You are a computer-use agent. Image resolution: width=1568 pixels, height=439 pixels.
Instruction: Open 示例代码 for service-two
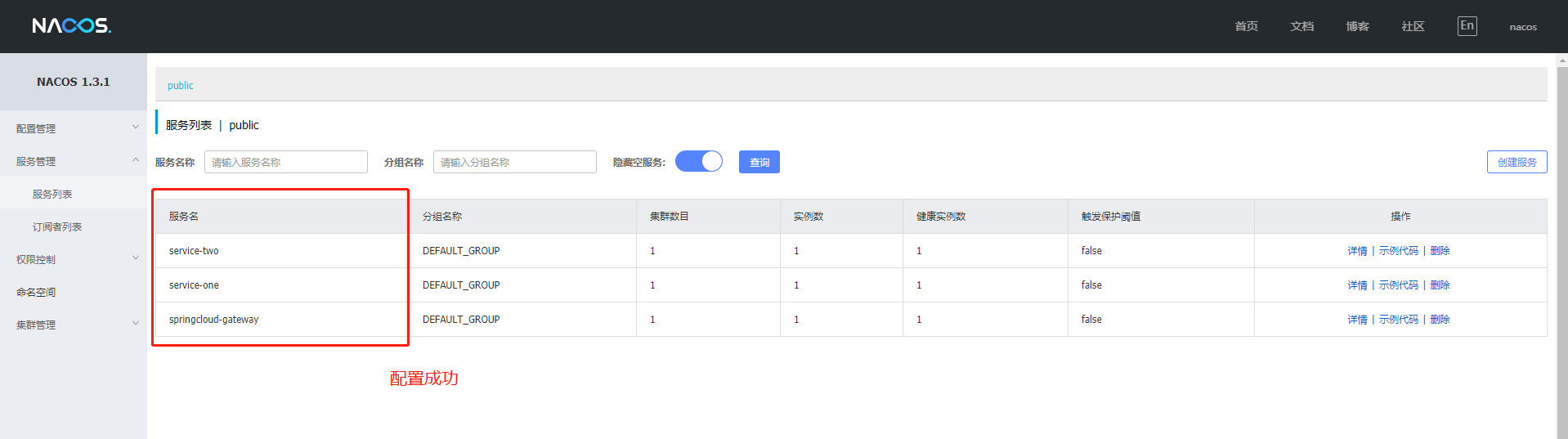pyautogui.click(x=1399, y=251)
